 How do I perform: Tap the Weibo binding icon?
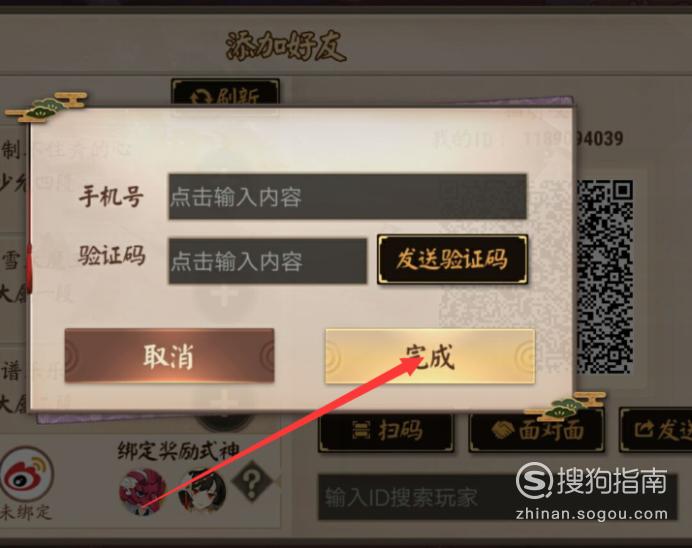pyautogui.click(x=27, y=474)
